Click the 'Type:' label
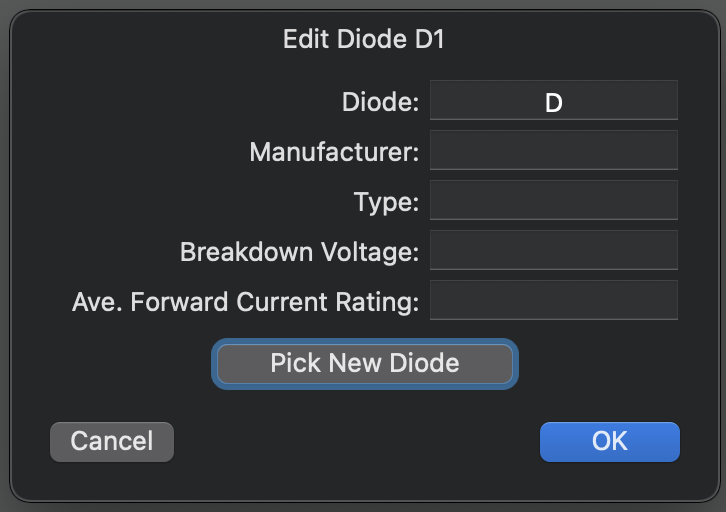Image resolution: width=726 pixels, height=512 pixels. 386,202
